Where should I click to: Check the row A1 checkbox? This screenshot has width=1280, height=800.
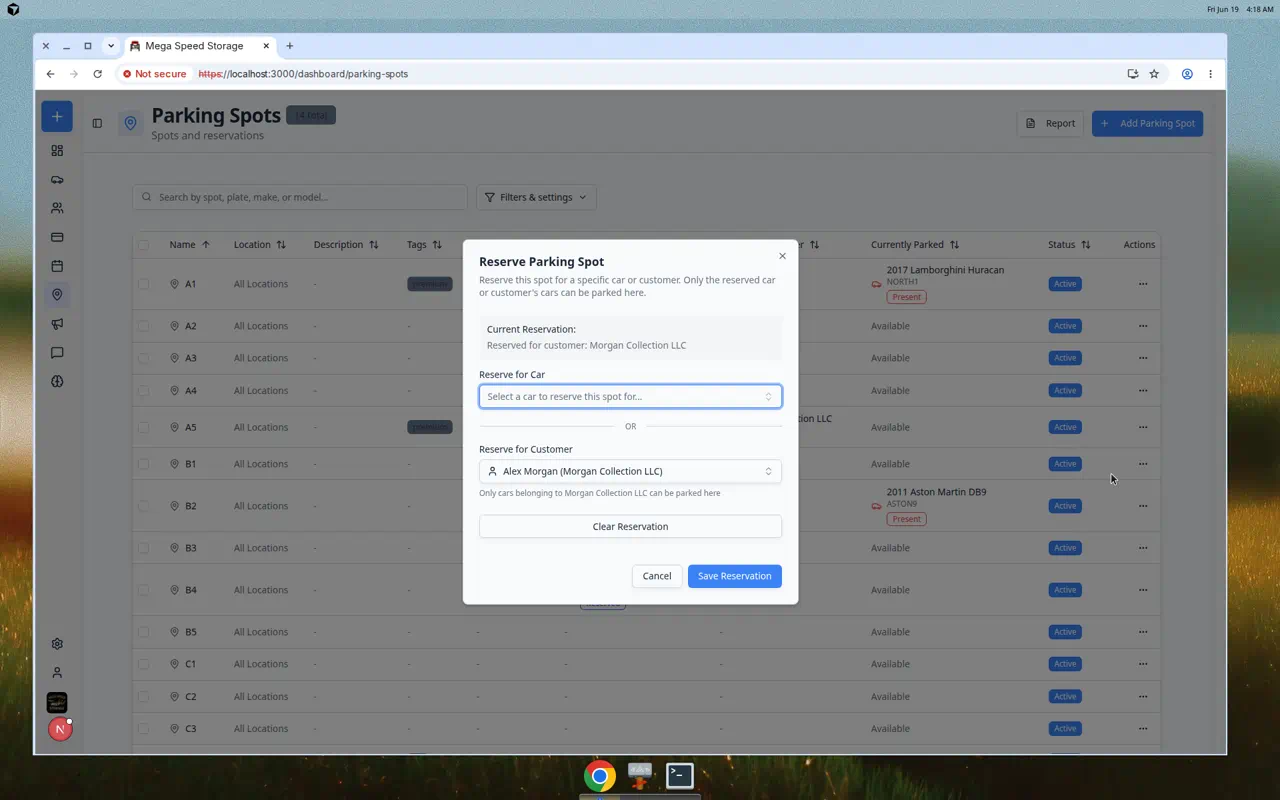point(143,284)
